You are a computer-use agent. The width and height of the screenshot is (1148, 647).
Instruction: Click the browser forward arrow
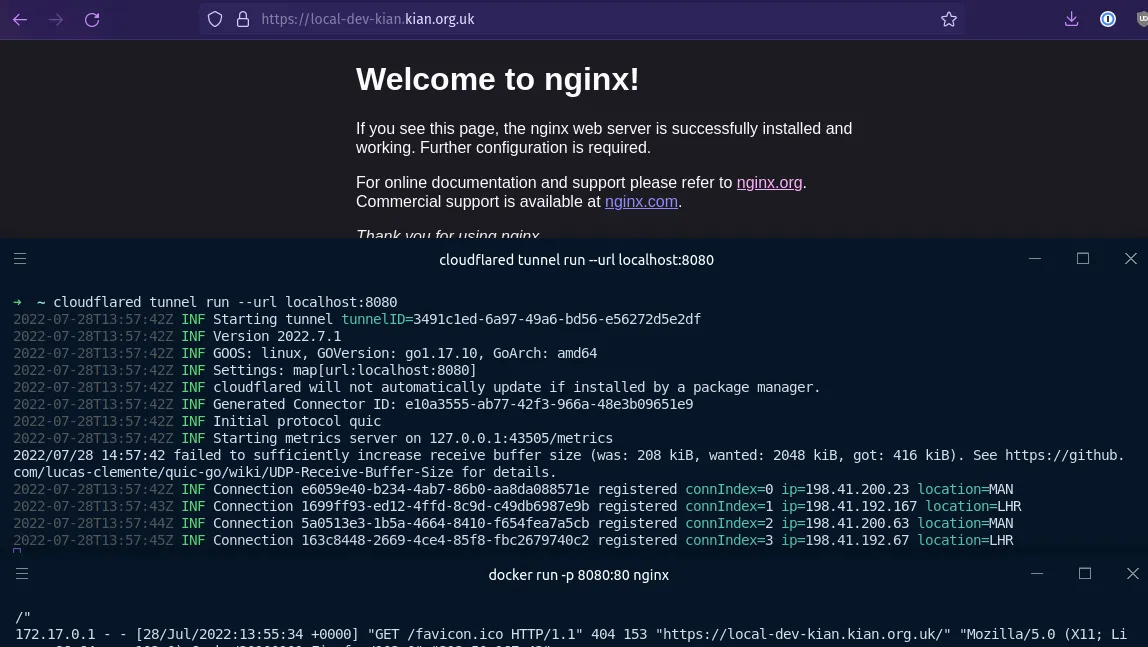pos(56,20)
